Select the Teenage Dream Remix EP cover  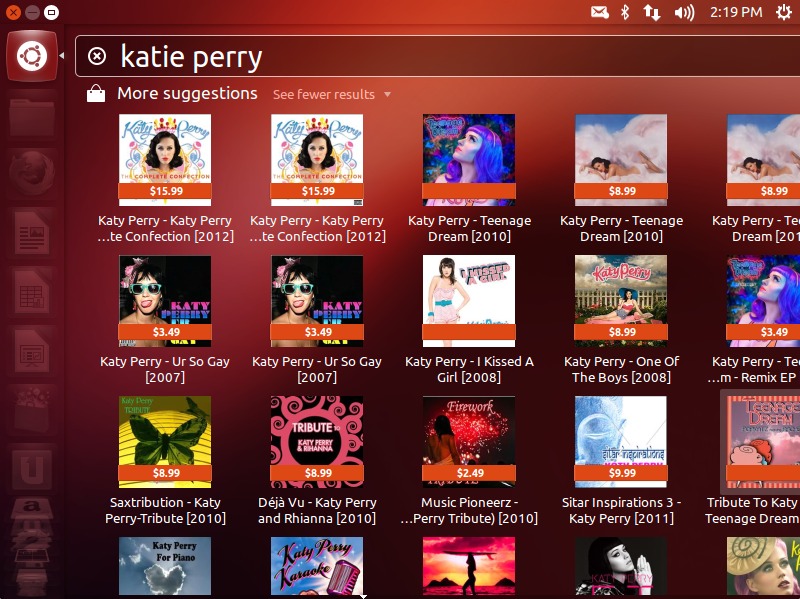pyautogui.click(x=763, y=301)
